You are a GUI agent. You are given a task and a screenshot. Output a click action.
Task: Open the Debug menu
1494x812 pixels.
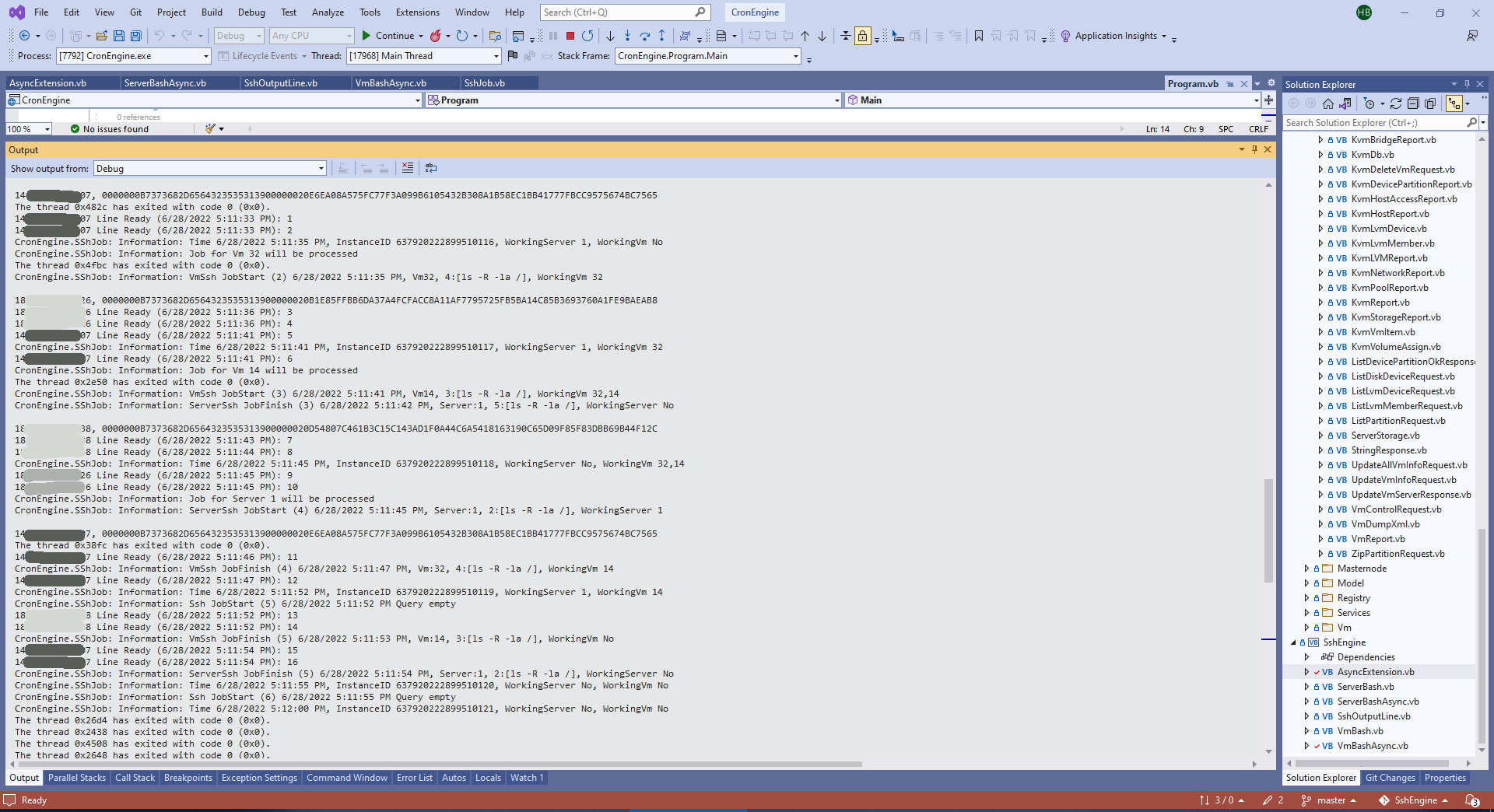pyautogui.click(x=251, y=12)
